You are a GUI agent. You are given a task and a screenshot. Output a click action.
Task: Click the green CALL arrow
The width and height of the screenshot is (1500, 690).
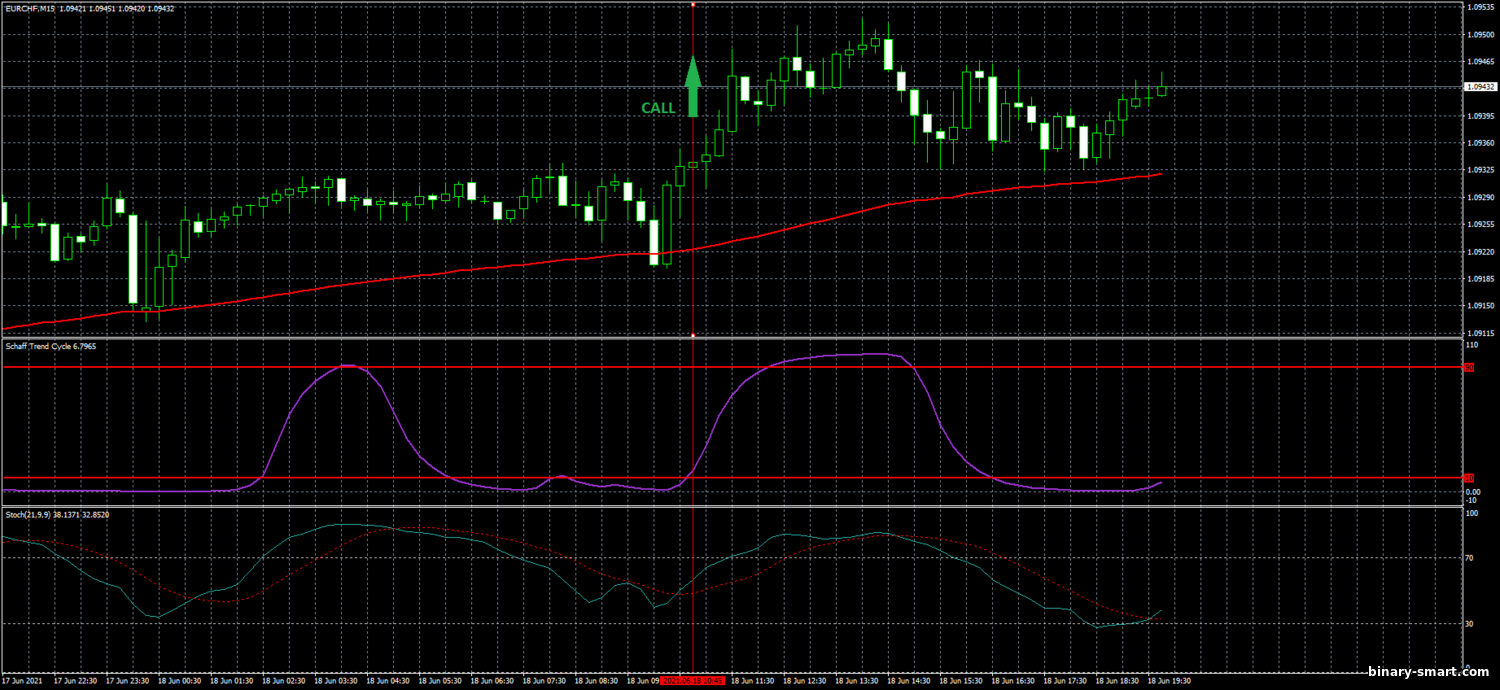692,87
